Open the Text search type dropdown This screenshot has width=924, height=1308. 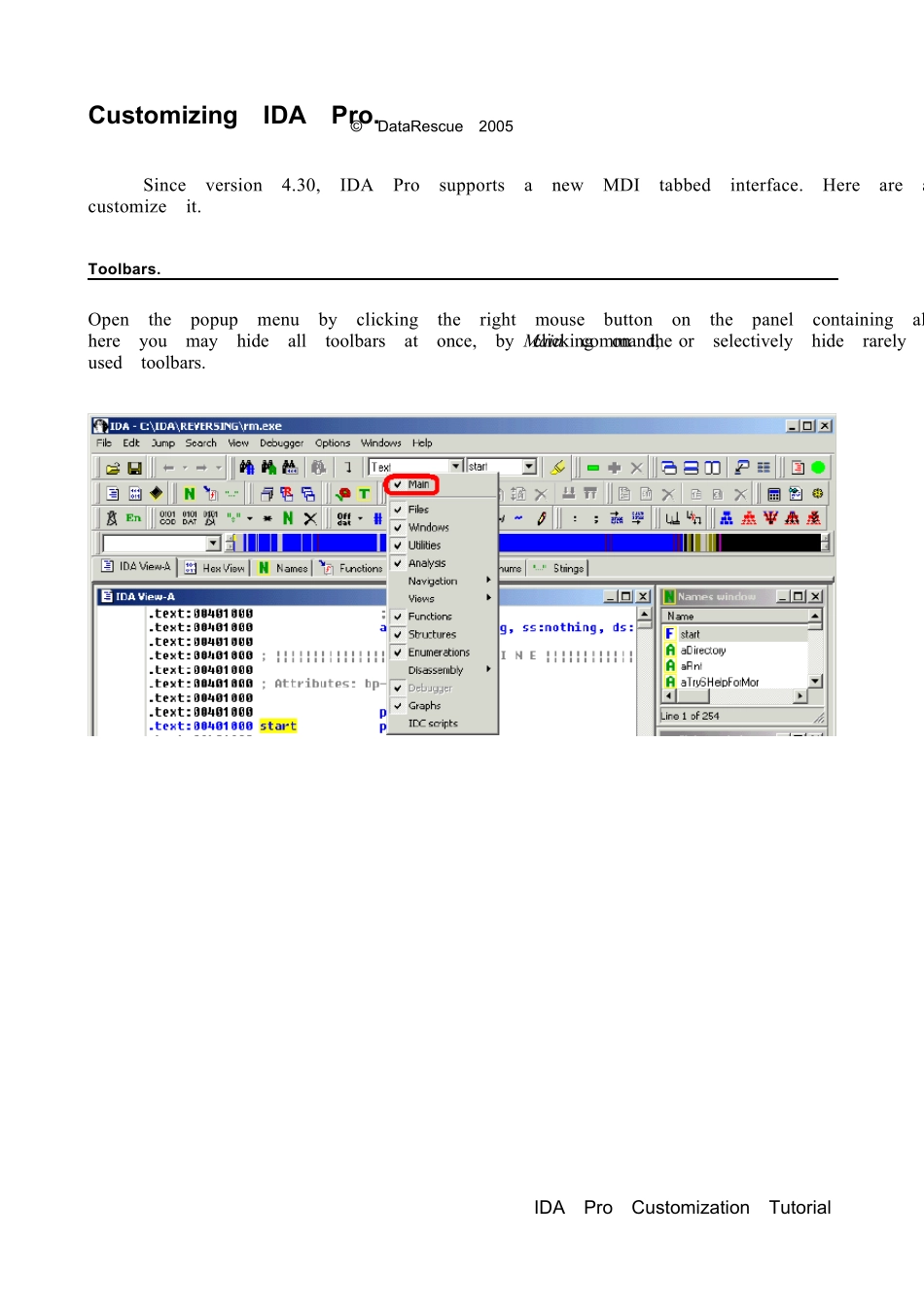click(x=456, y=467)
